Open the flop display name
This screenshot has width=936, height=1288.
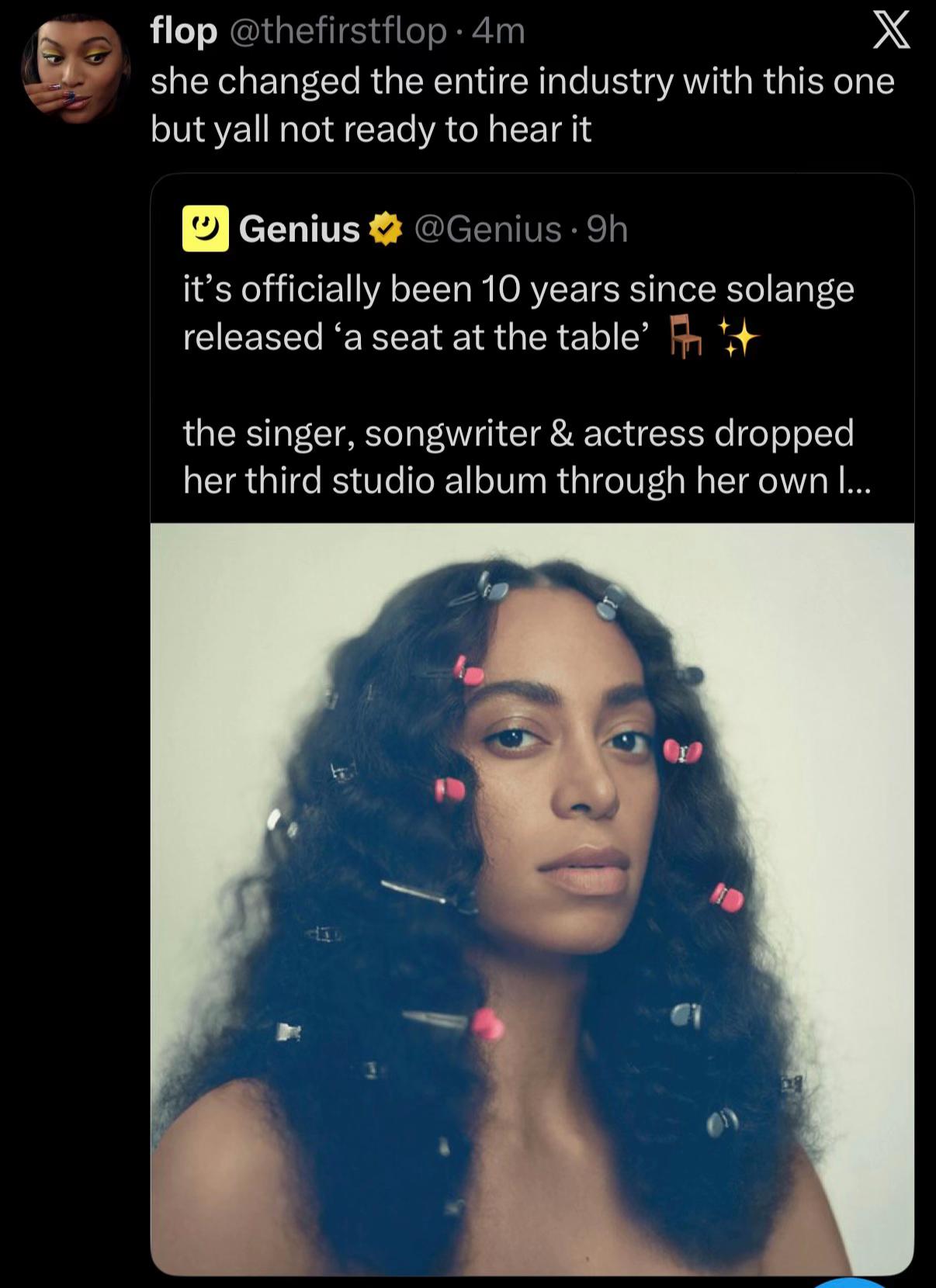184,32
